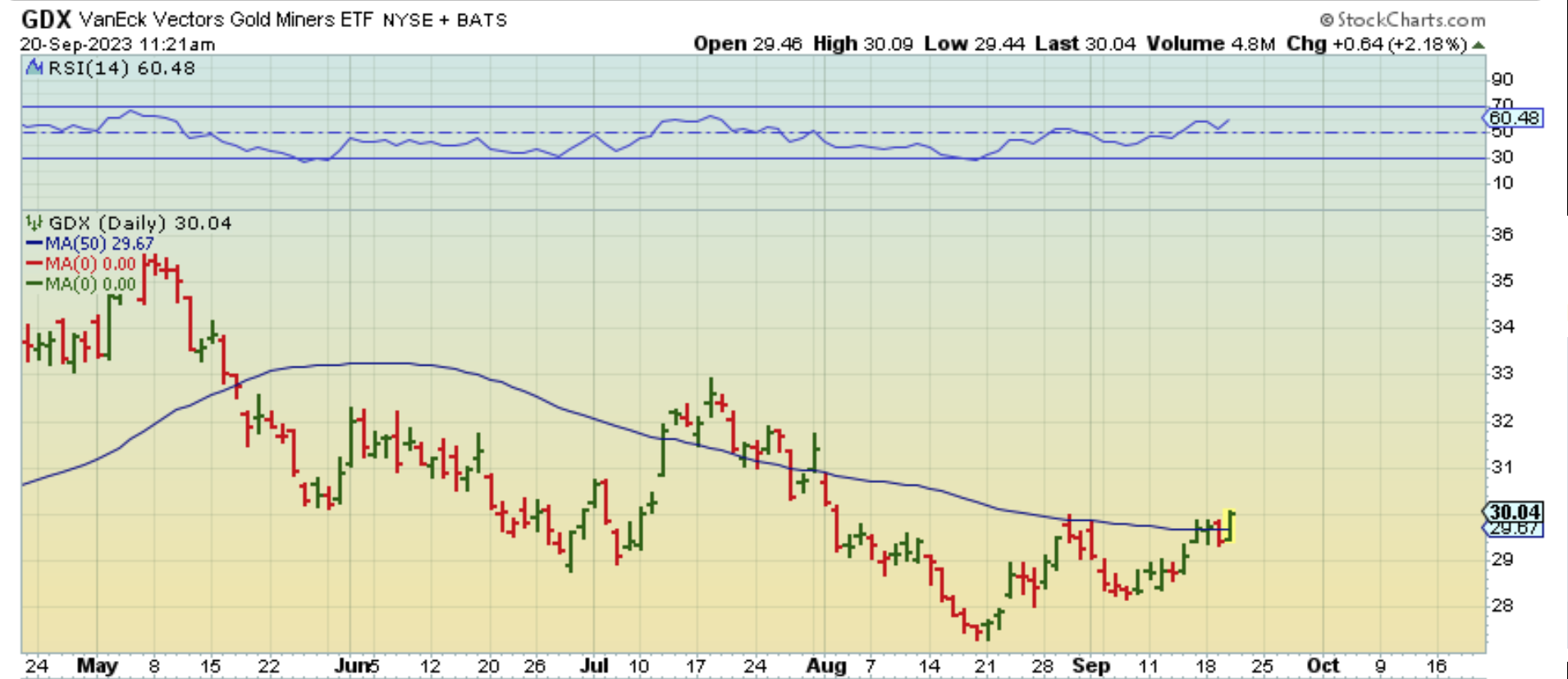Click the "Open 29.46" quote value

point(747,43)
